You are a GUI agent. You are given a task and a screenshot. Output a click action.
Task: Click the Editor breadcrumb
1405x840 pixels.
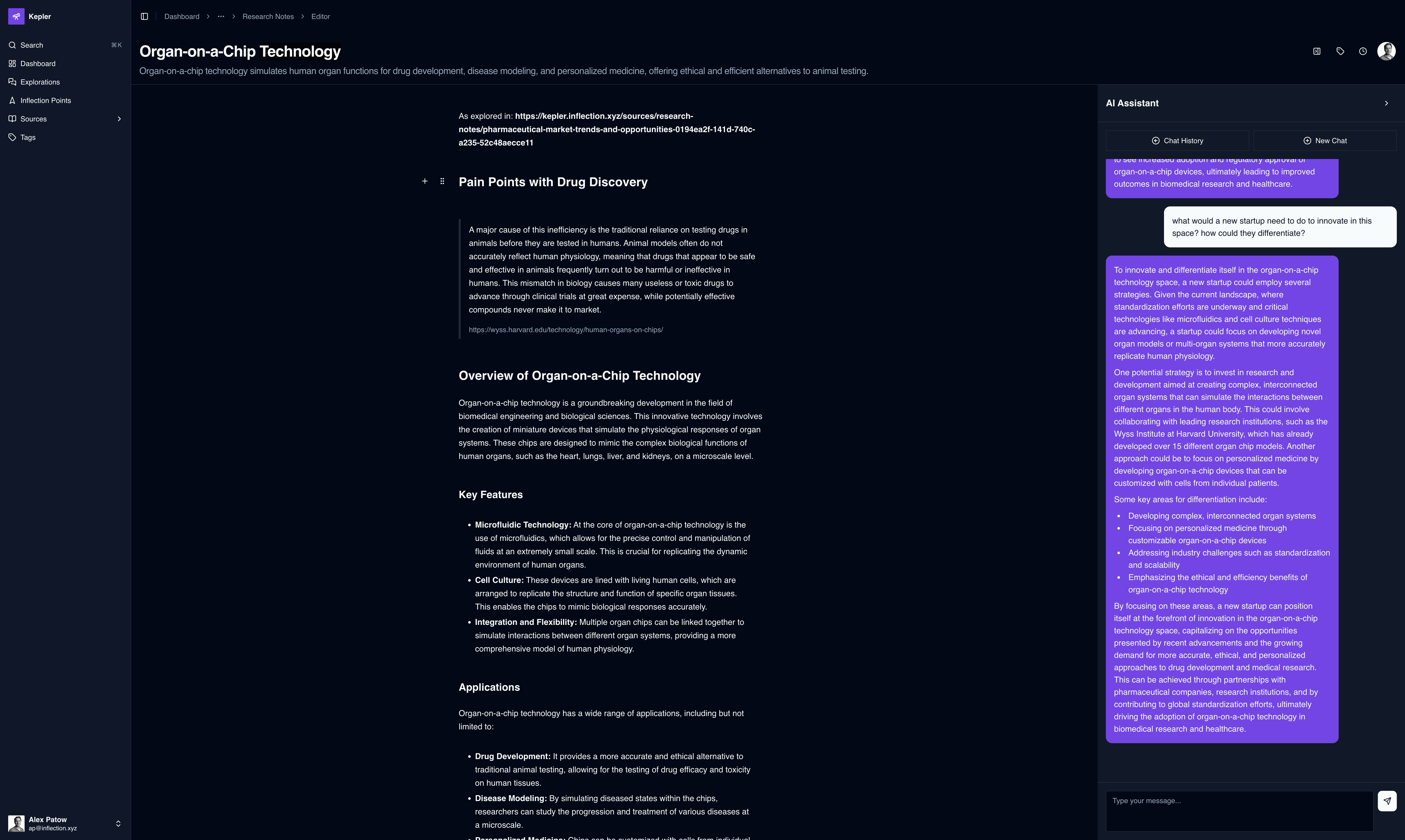[x=320, y=16]
